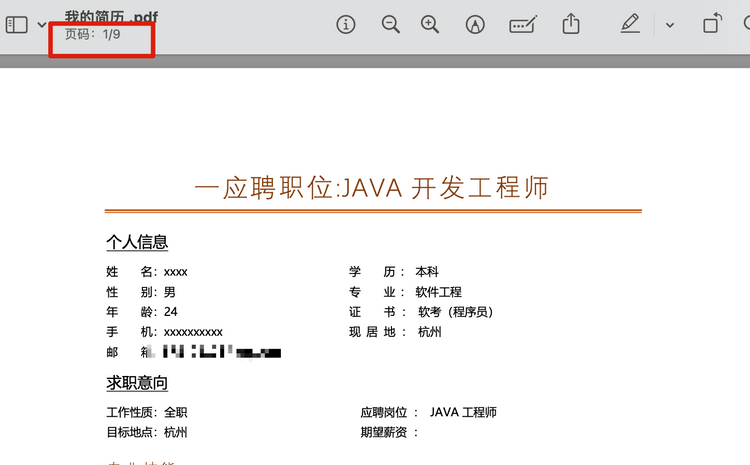Click the search icon at toolbar edge

[747, 23]
